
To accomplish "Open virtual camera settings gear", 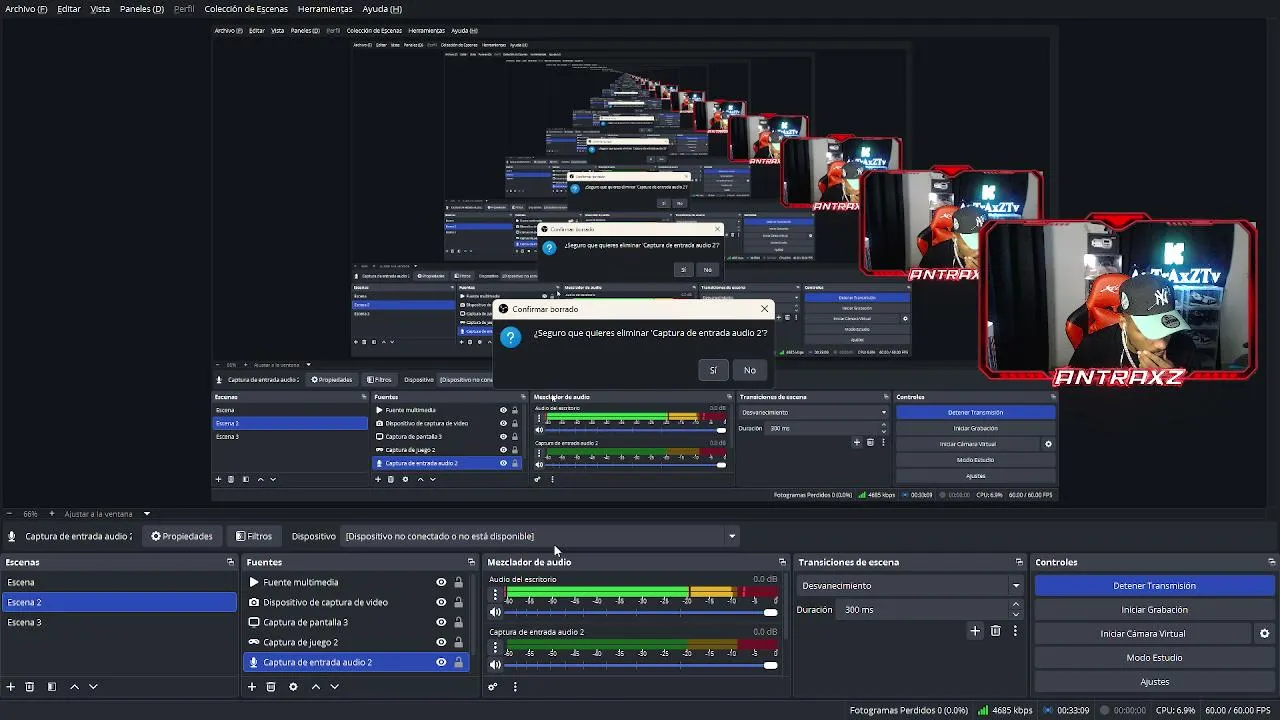I will tap(1264, 634).
